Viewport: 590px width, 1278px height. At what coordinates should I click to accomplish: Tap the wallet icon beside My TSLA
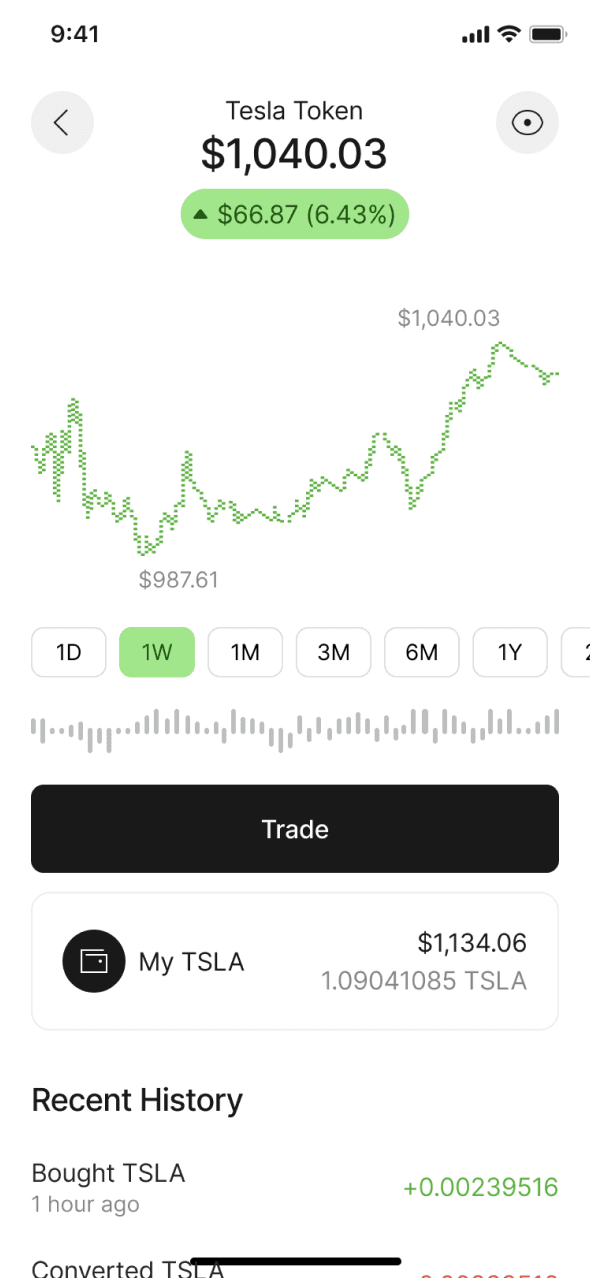94,961
